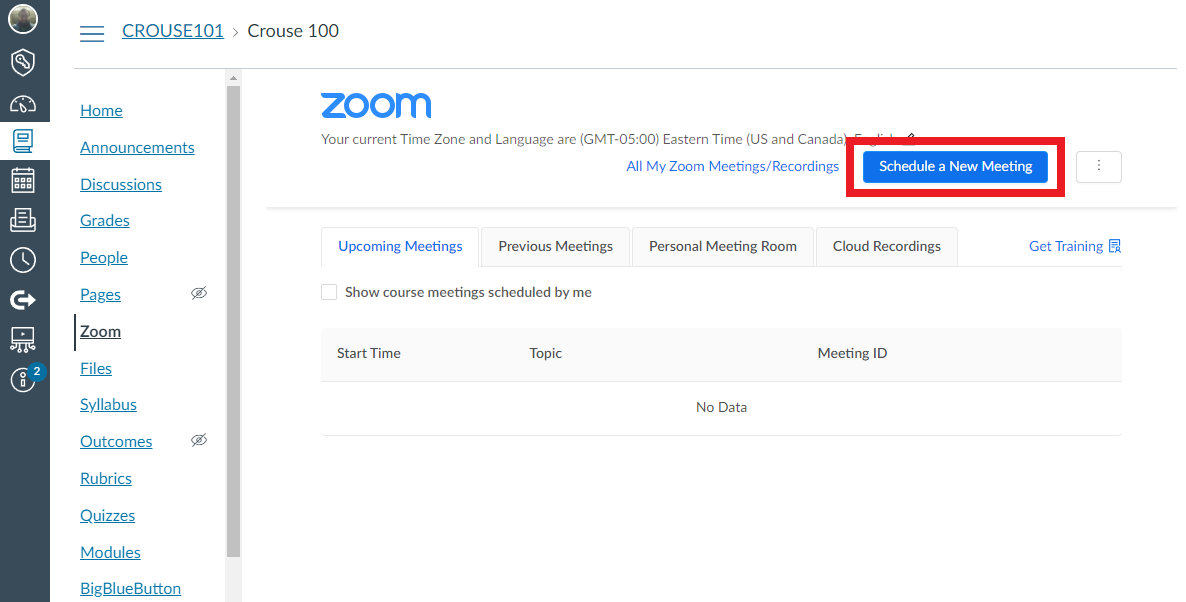Switch to the Personal Meeting Room tab
The image size is (1186, 602).
pyautogui.click(x=722, y=247)
